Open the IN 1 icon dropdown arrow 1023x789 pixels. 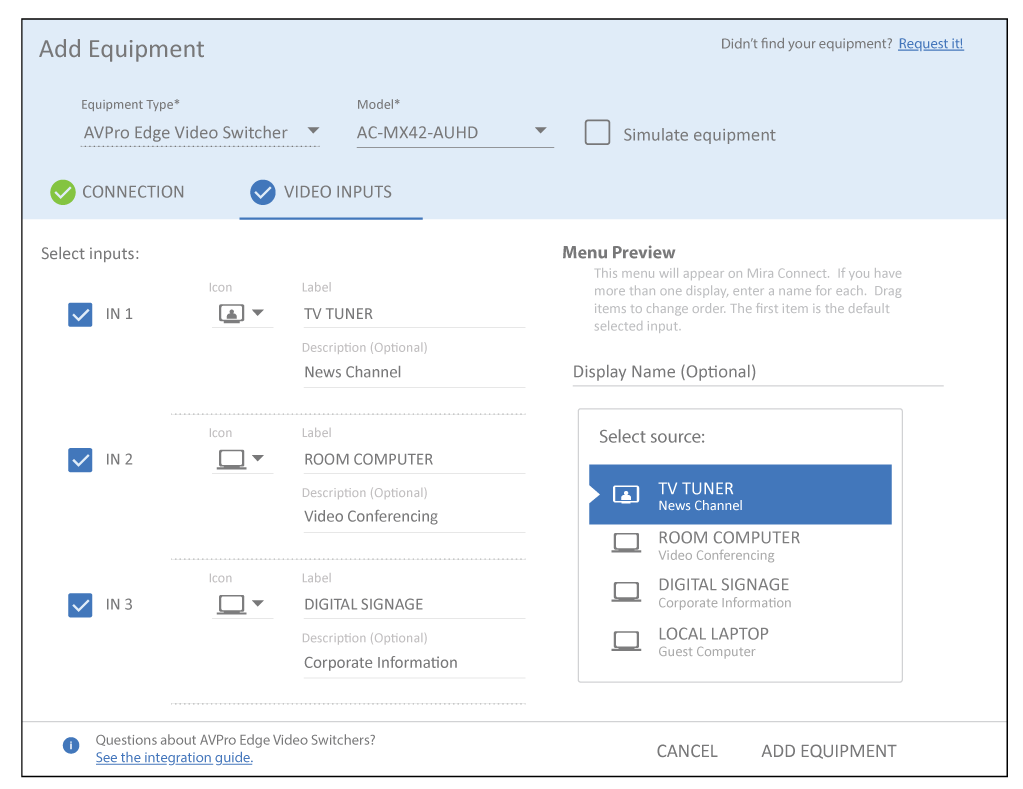(258, 313)
